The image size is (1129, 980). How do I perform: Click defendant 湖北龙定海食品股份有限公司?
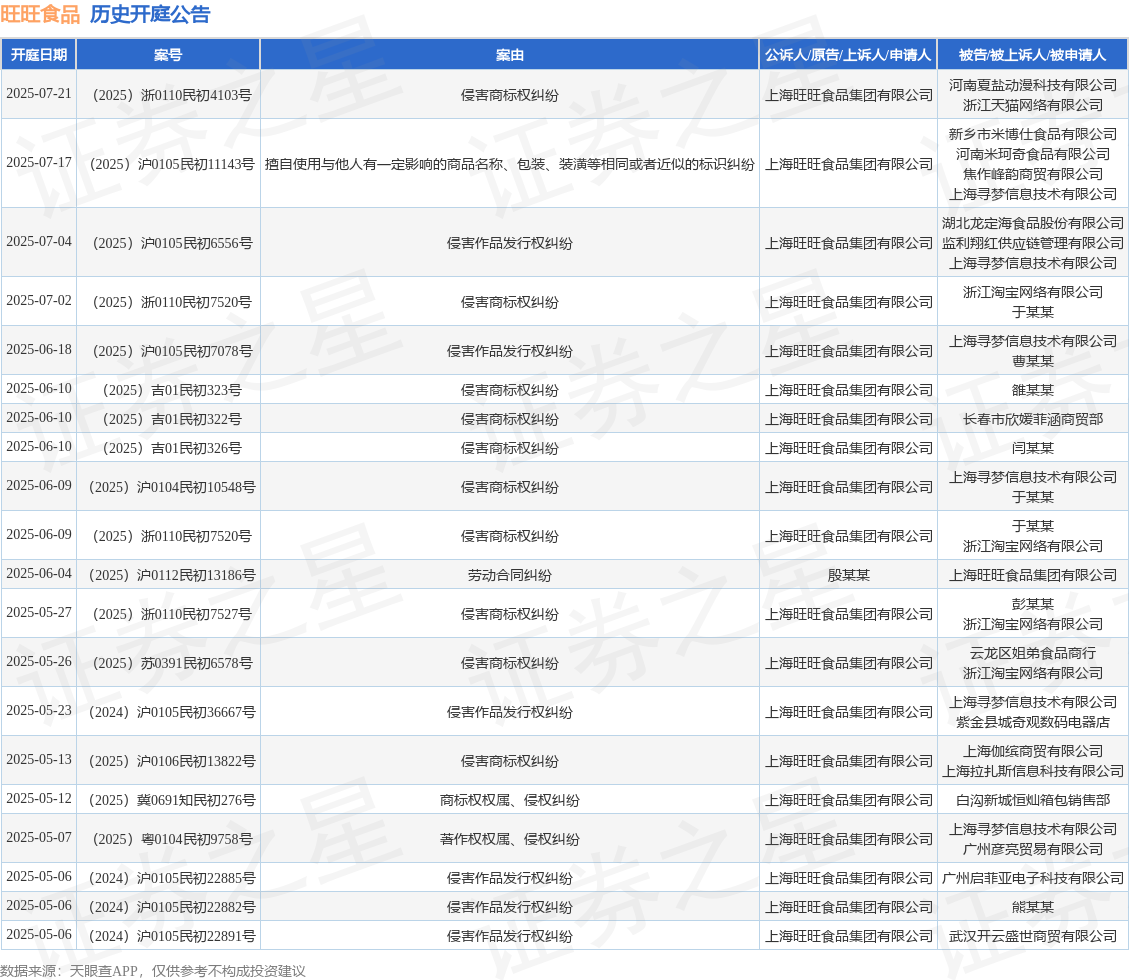(x=1033, y=223)
